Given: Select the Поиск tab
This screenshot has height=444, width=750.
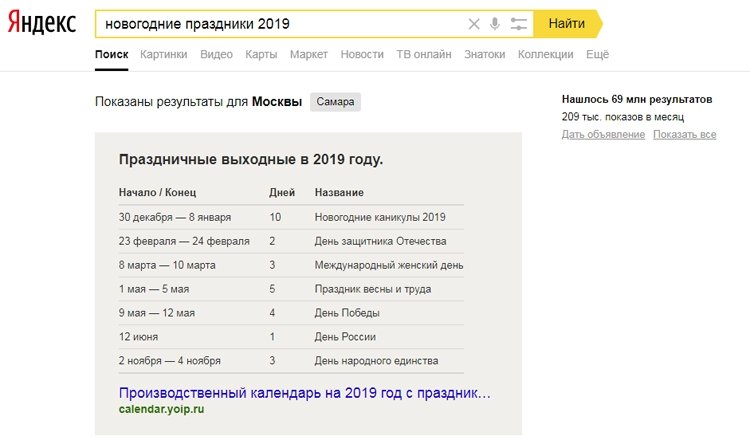Looking at the screenshot, I should (111, 55).
